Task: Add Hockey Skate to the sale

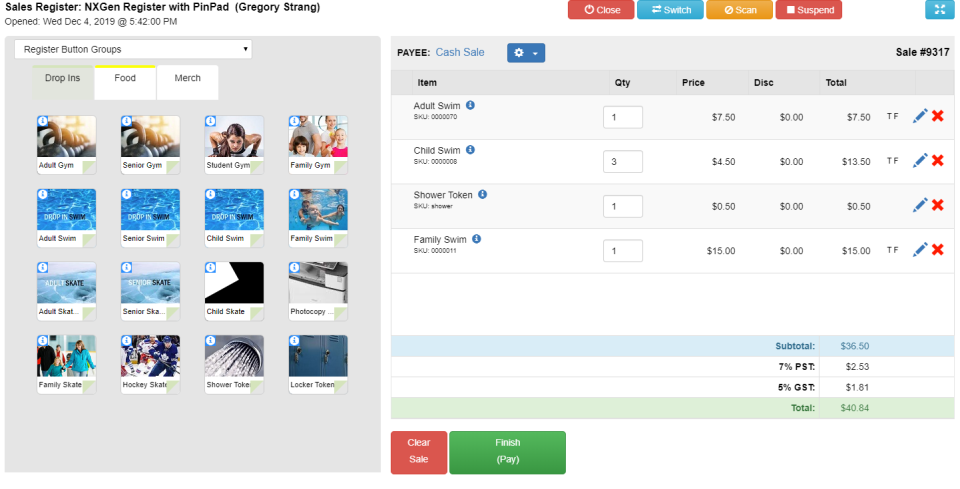Action: [150, 364]
